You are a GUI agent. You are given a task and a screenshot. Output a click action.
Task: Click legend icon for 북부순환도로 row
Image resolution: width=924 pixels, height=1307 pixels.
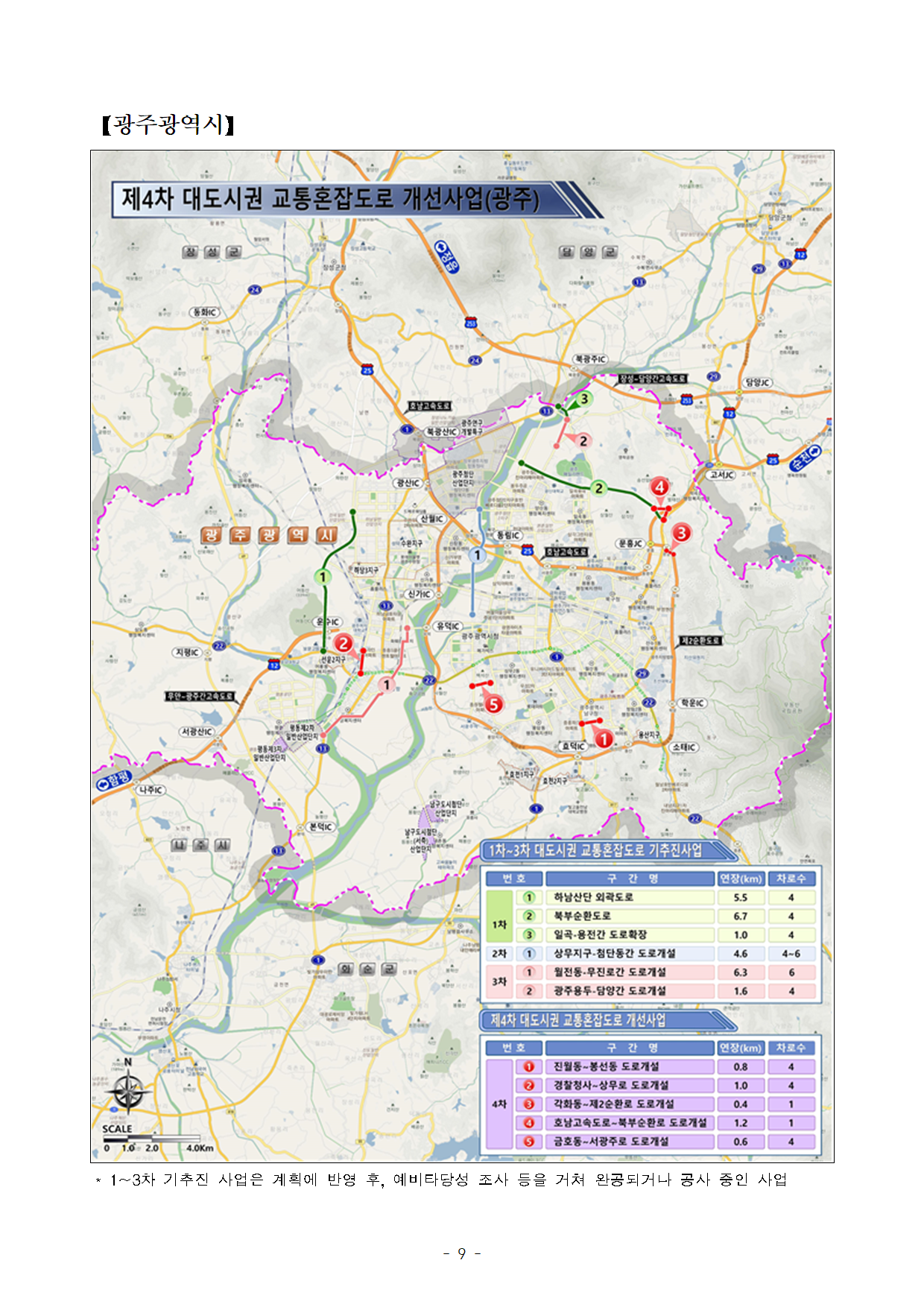529,916
